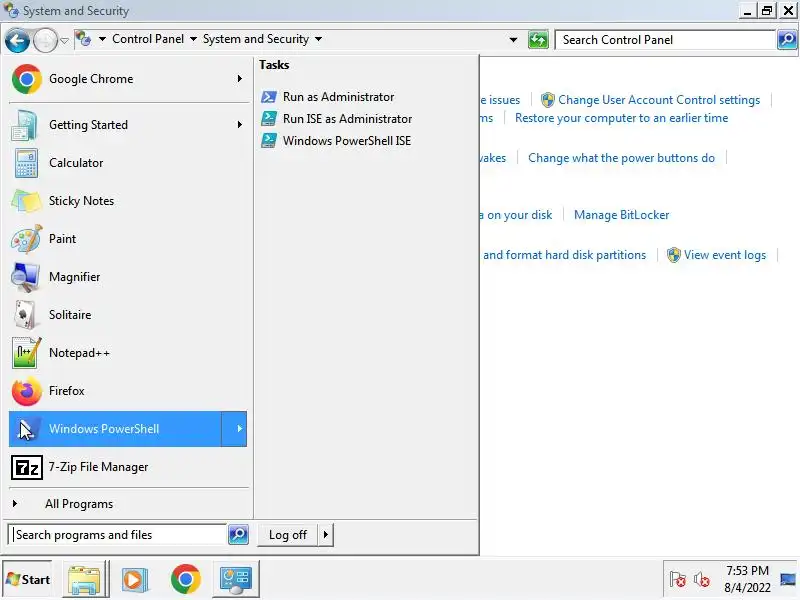
Task: Open Sticky Notes icon in Start menu
Action: pos(26,201)
